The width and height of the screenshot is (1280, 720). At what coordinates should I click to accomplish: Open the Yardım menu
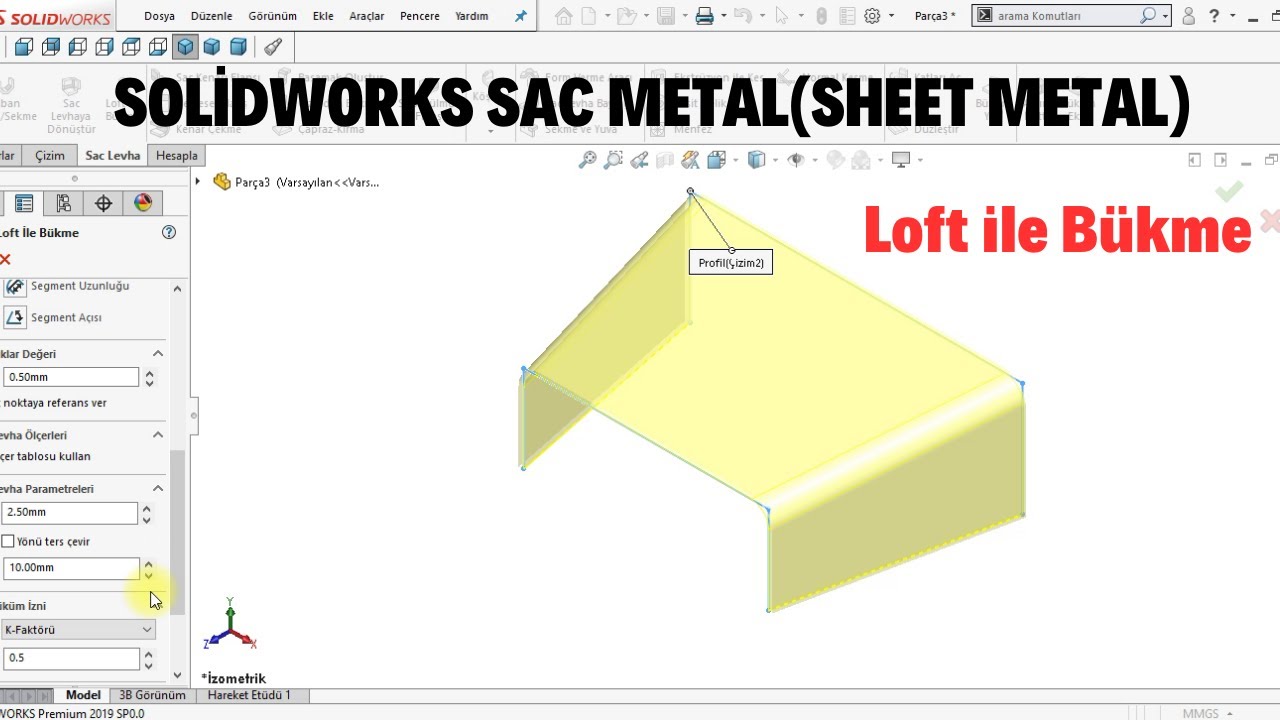pyautogui.click(x=472, y=16)
